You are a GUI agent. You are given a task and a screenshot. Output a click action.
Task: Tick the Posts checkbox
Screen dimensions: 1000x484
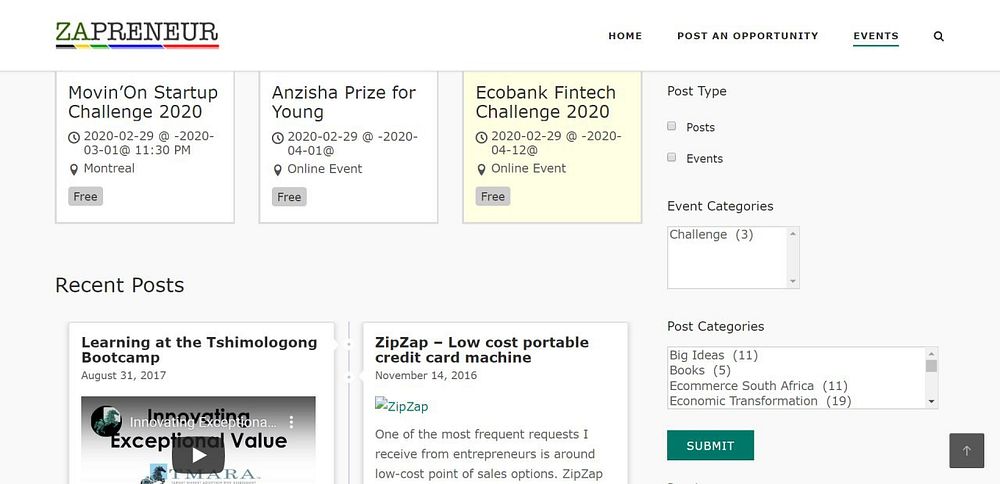pyautogui.click(x=672, y=127)
